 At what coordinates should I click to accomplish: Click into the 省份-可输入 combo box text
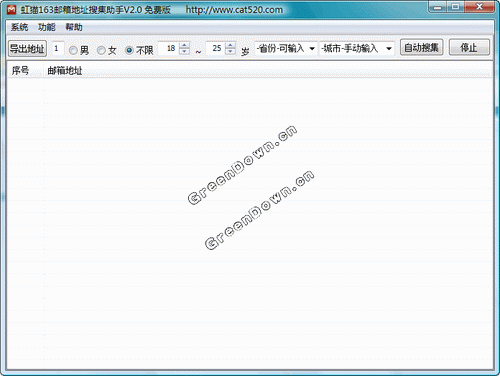tap(281, 49)
